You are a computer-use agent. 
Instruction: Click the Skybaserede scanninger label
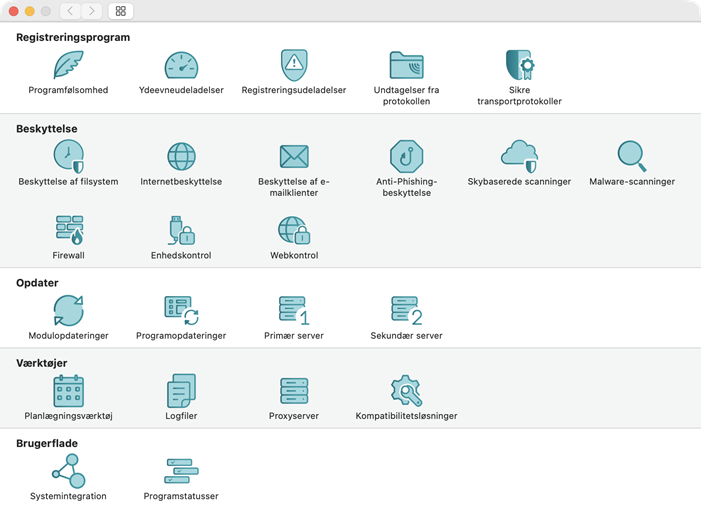(519, 182)
